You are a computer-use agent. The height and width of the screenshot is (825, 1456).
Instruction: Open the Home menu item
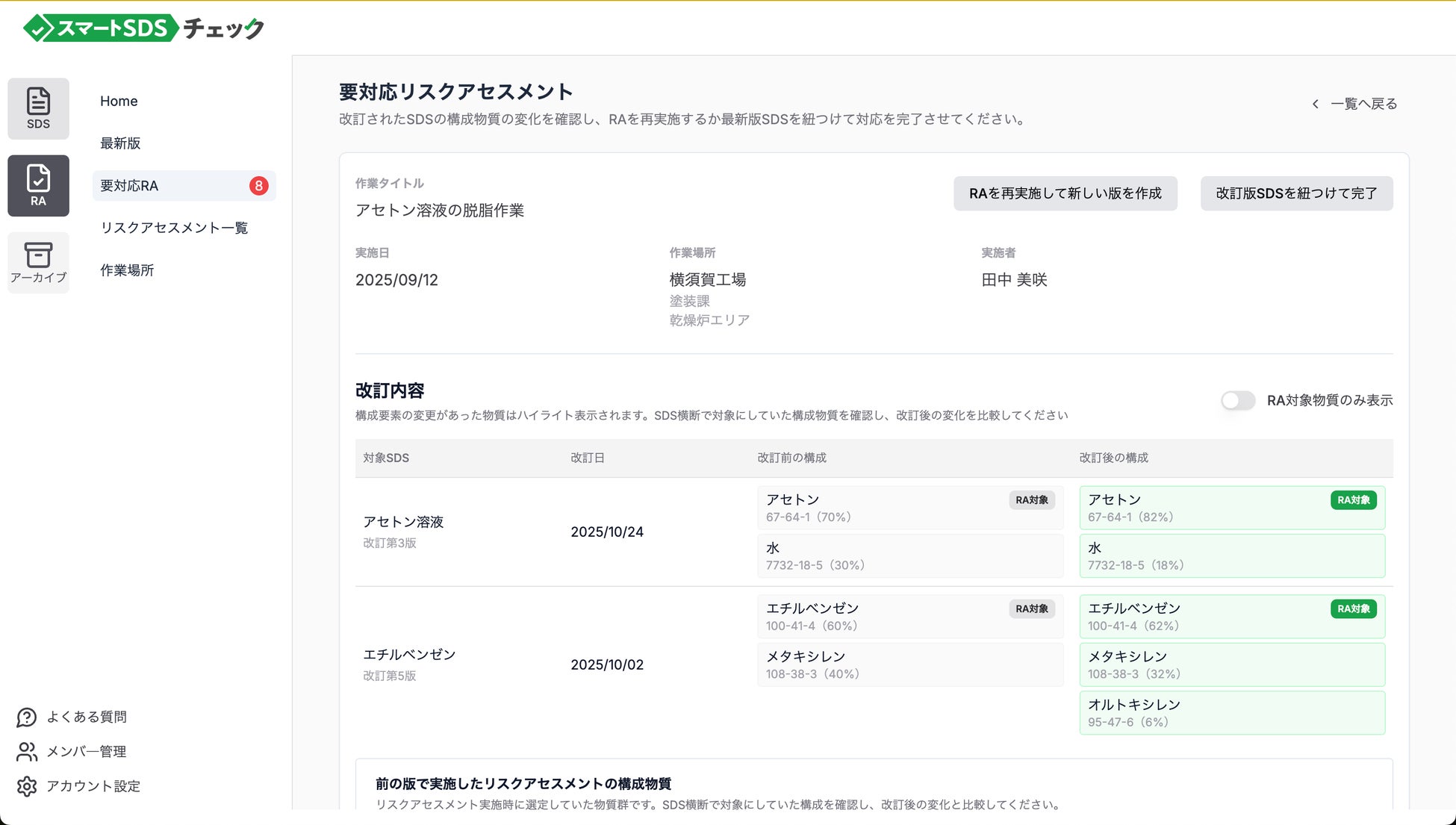pyautogui.click(x=119, y=101)
